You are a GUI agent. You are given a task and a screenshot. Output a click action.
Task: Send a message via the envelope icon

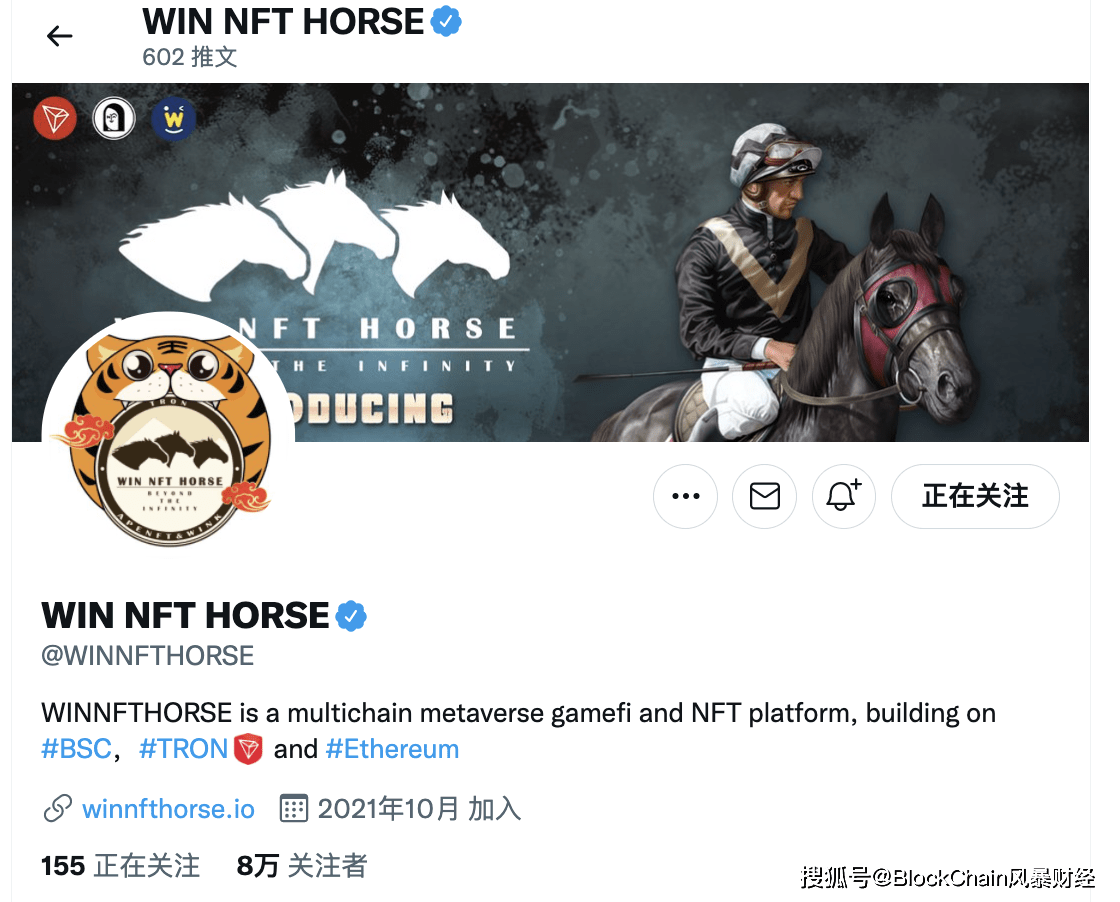tap(764, 496)
